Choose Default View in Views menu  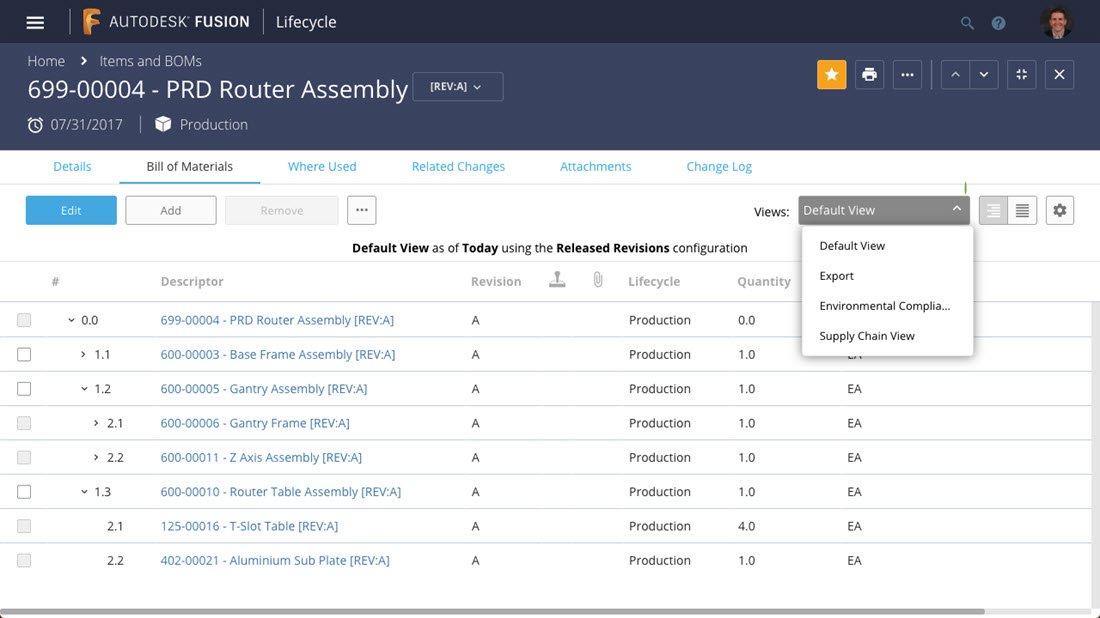(887, 246)
